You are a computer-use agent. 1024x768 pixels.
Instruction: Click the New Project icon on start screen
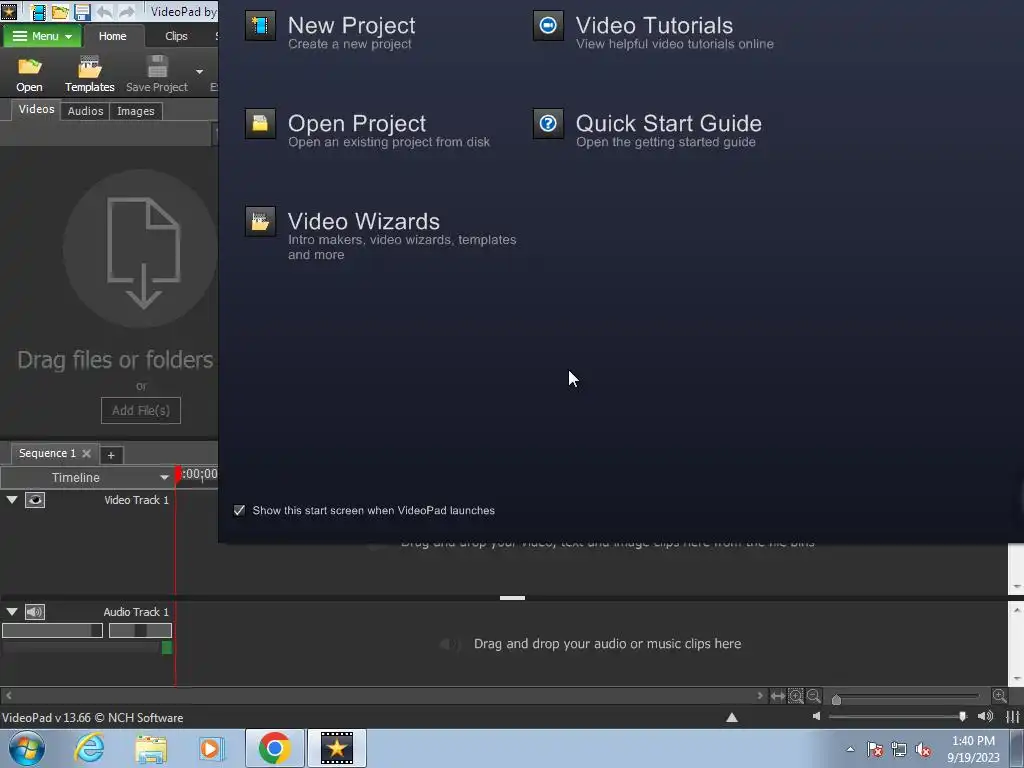260,26
